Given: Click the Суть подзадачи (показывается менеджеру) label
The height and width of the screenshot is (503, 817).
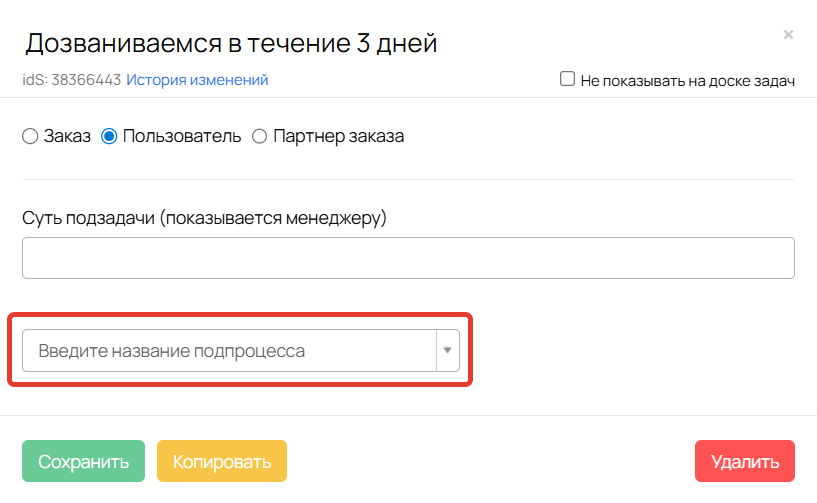Looking at the screenshot, I should pyautogui.click(x=204, y=218).
